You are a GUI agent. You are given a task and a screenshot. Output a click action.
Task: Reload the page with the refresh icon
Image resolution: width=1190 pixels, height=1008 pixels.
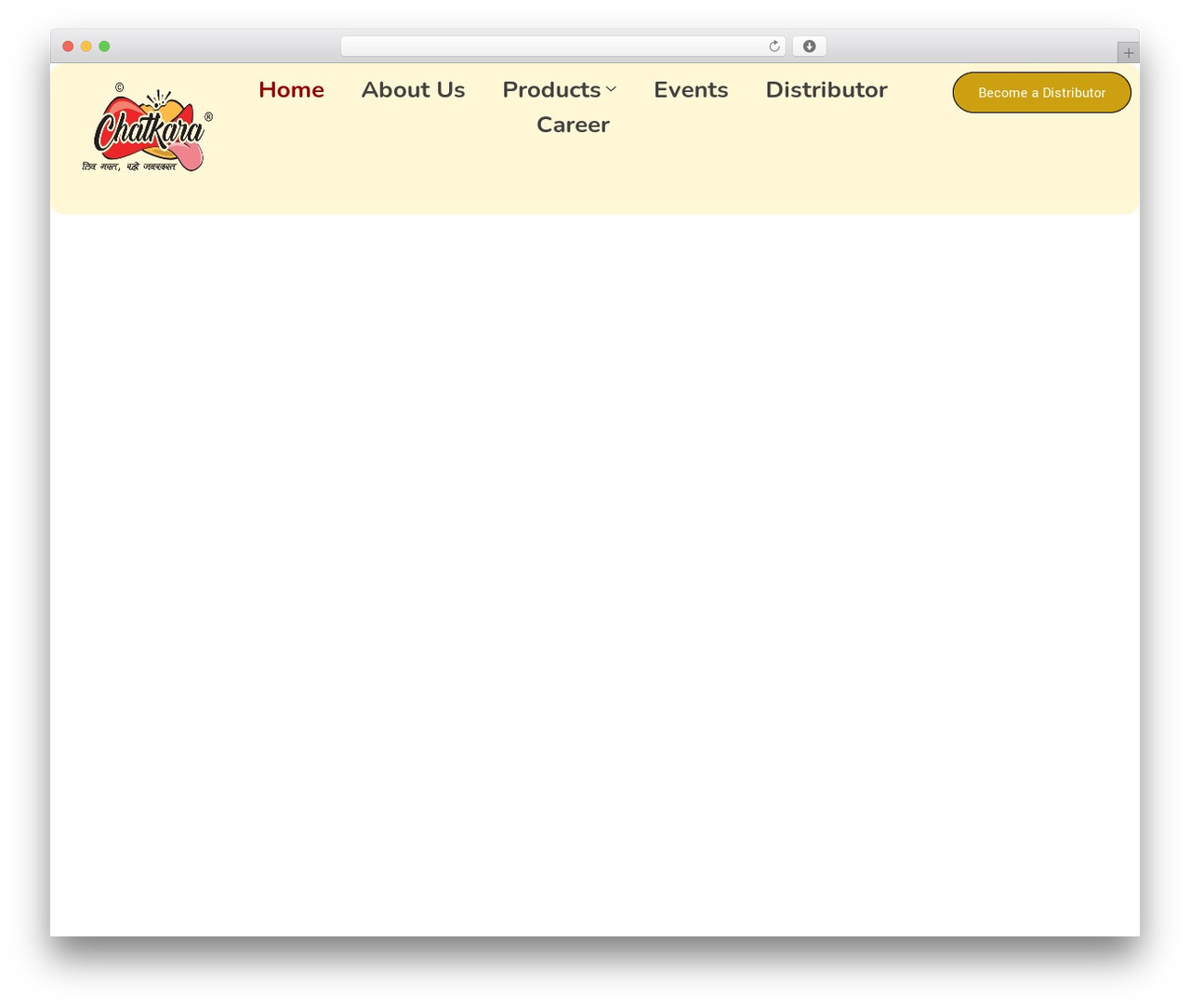[773, 46]
